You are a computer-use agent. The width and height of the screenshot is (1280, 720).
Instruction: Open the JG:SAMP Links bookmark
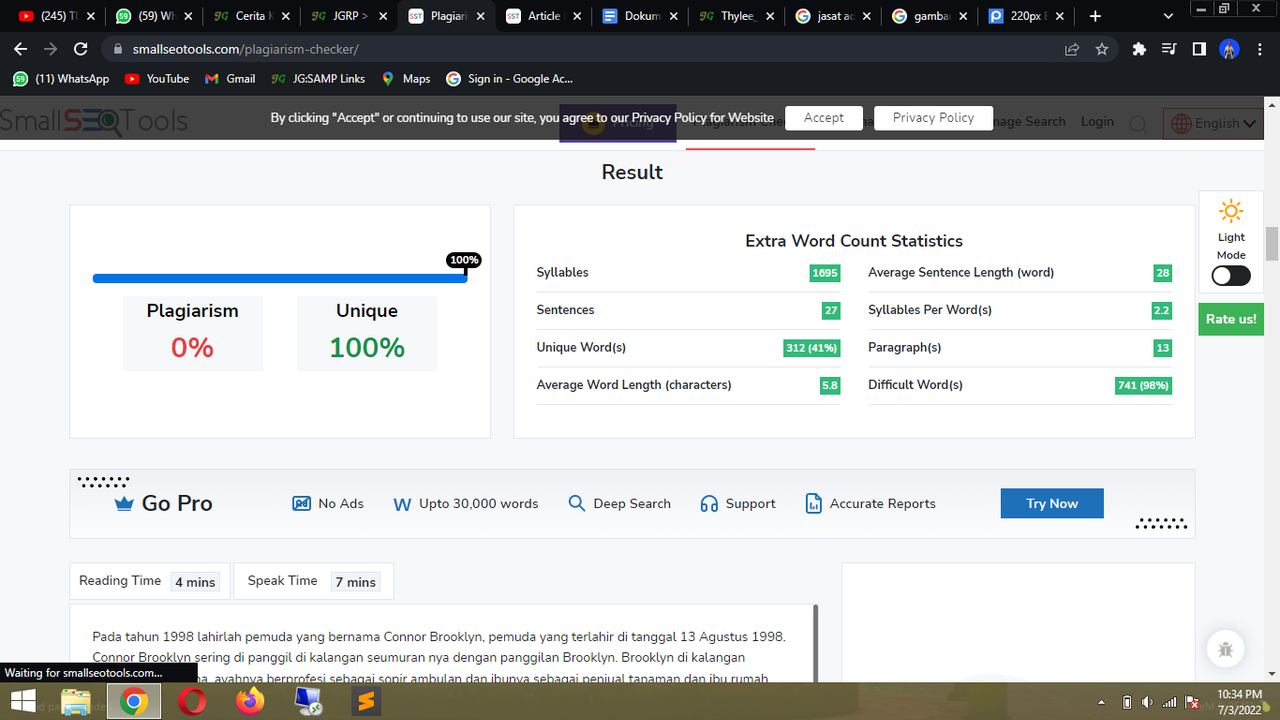coord(318,79)
